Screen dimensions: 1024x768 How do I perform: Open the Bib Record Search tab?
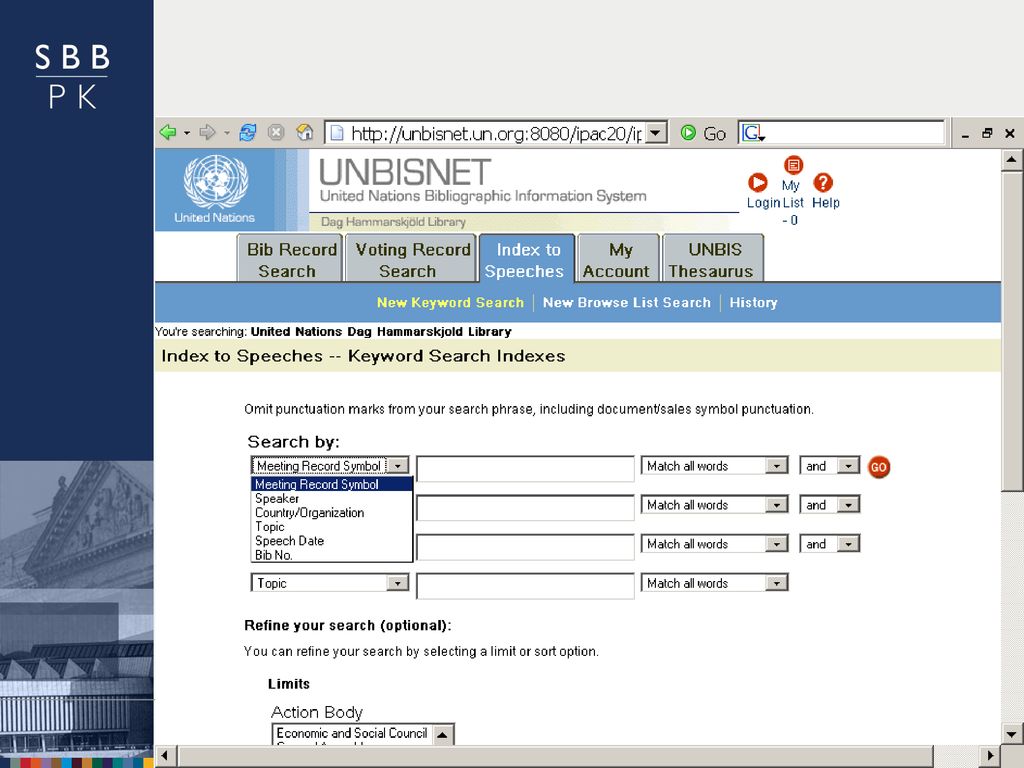click(289, 259)
